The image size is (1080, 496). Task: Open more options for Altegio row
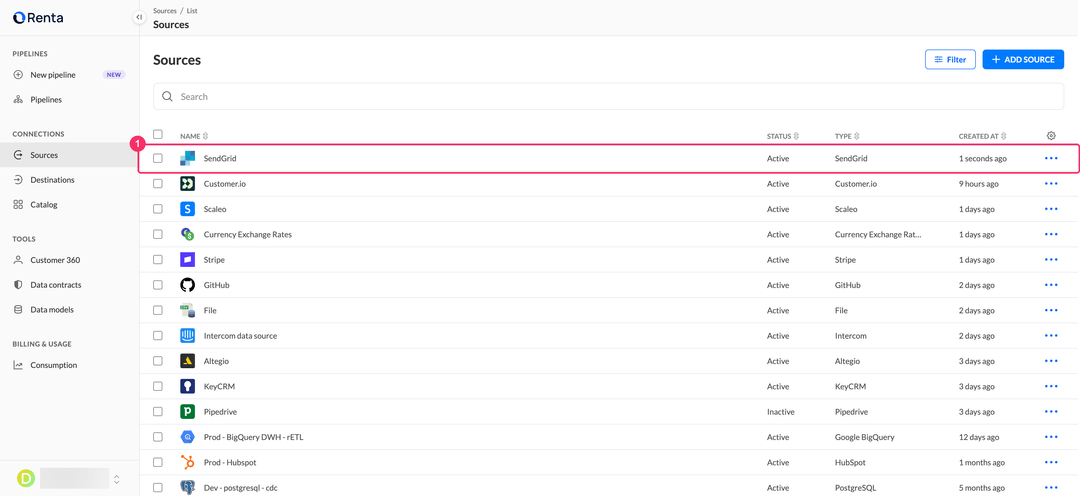[1051, 361]
